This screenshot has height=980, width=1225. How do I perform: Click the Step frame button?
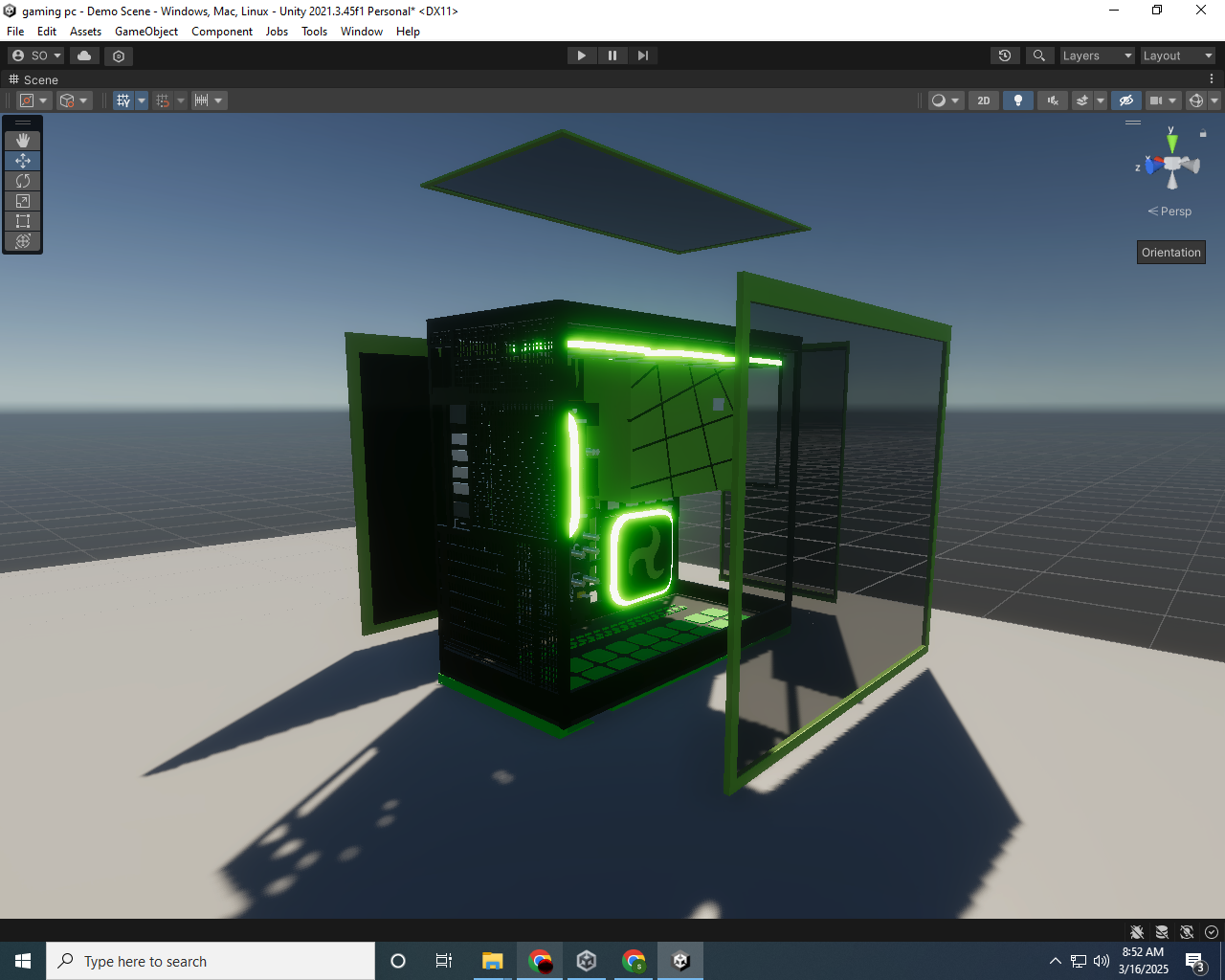click(643, 56)
